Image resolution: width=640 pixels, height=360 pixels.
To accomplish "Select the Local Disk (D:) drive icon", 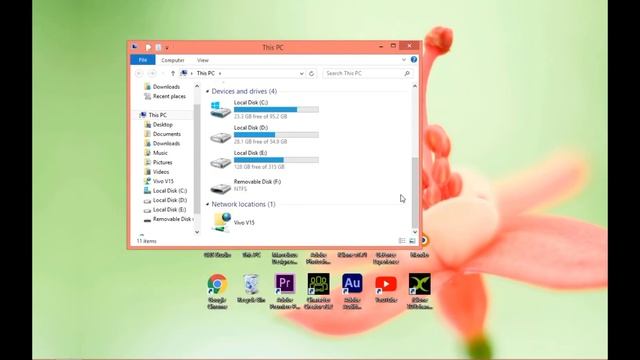I will [x=220, y=138].
